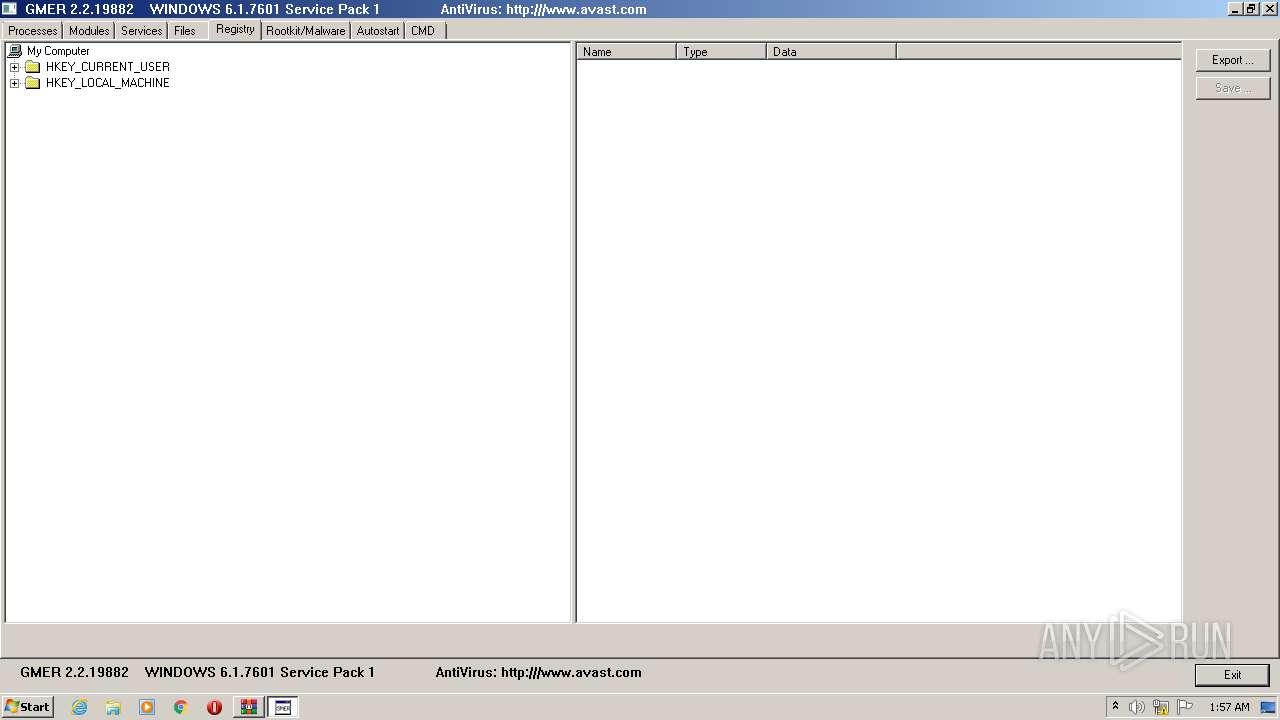Switch to the Autostart tab
The height and width of the screenshot is (720, 1280).
(x=378, y=31)
